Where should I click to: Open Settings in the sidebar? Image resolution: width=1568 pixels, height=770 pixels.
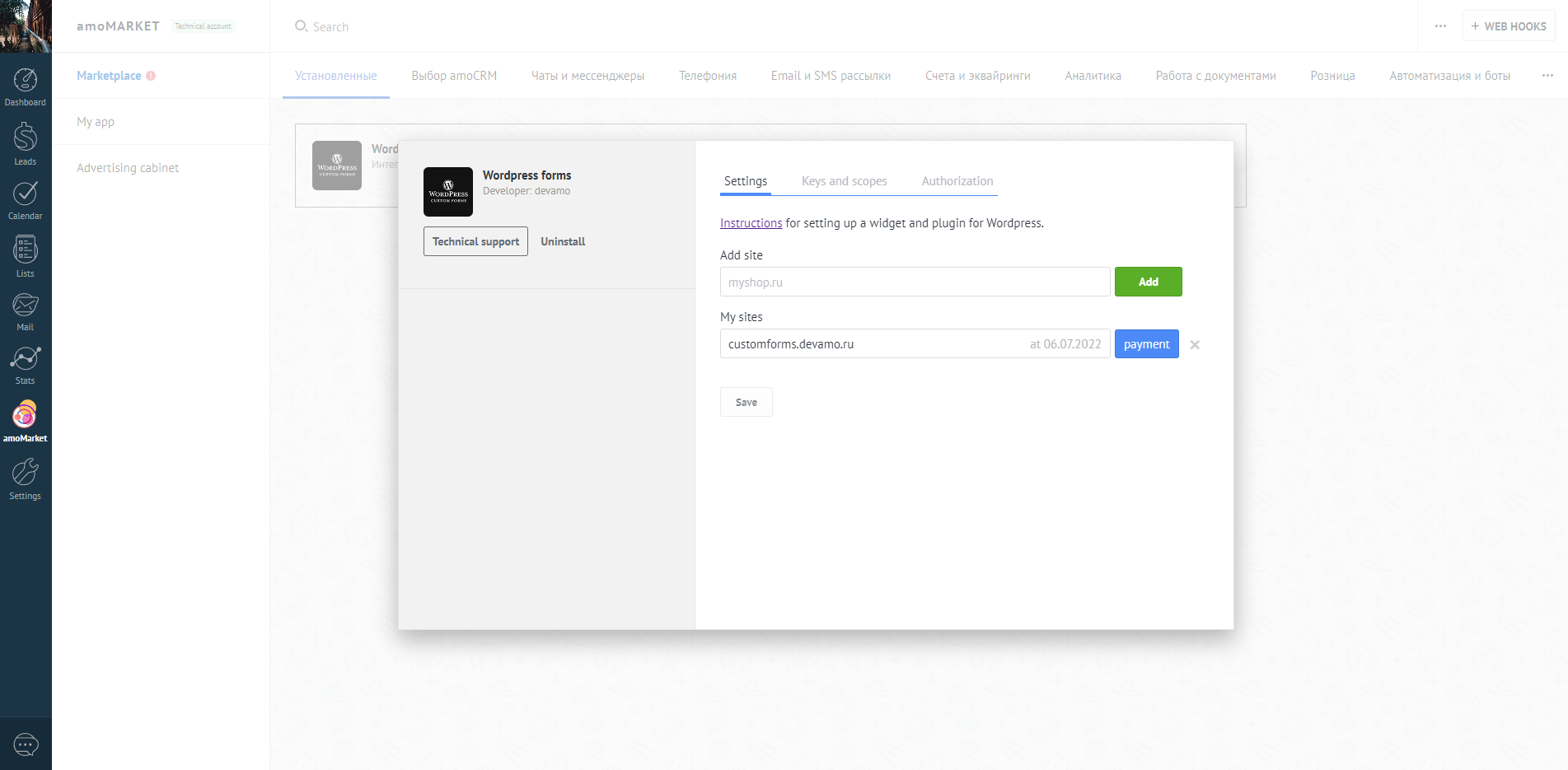pos(26,479)
